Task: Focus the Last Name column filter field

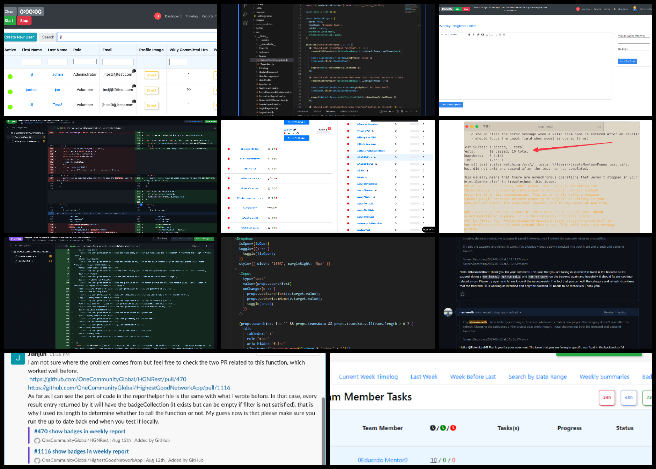Action: (57, 62)
